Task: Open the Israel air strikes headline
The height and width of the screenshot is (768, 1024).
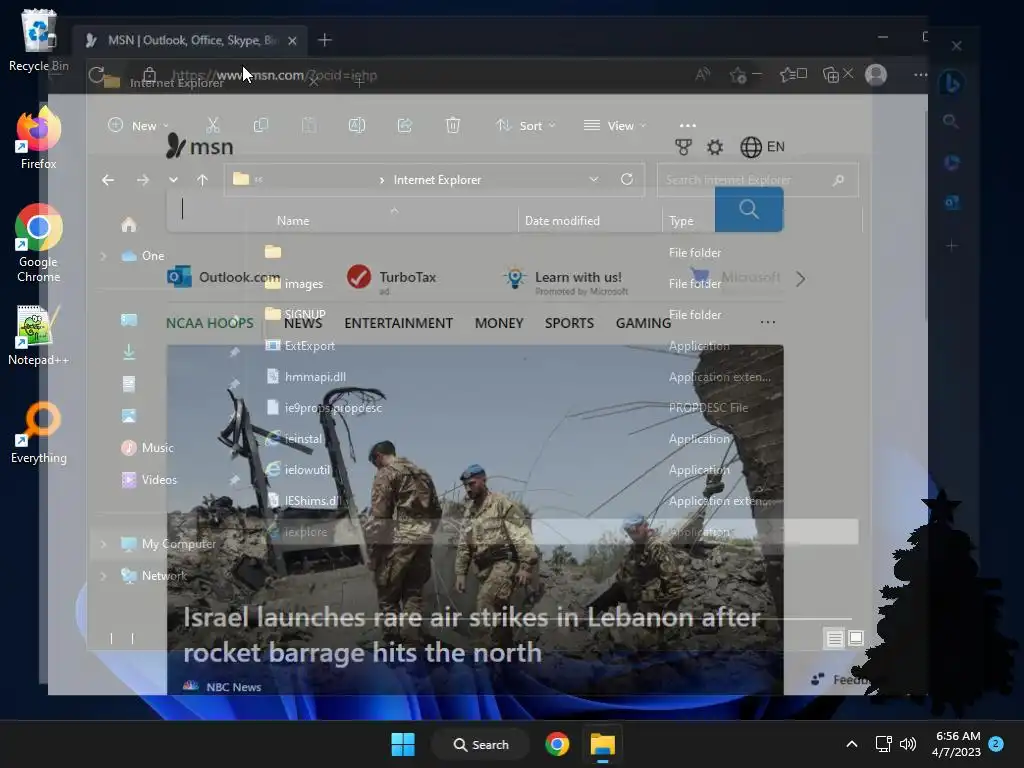Action: click(x=472, y=635)
